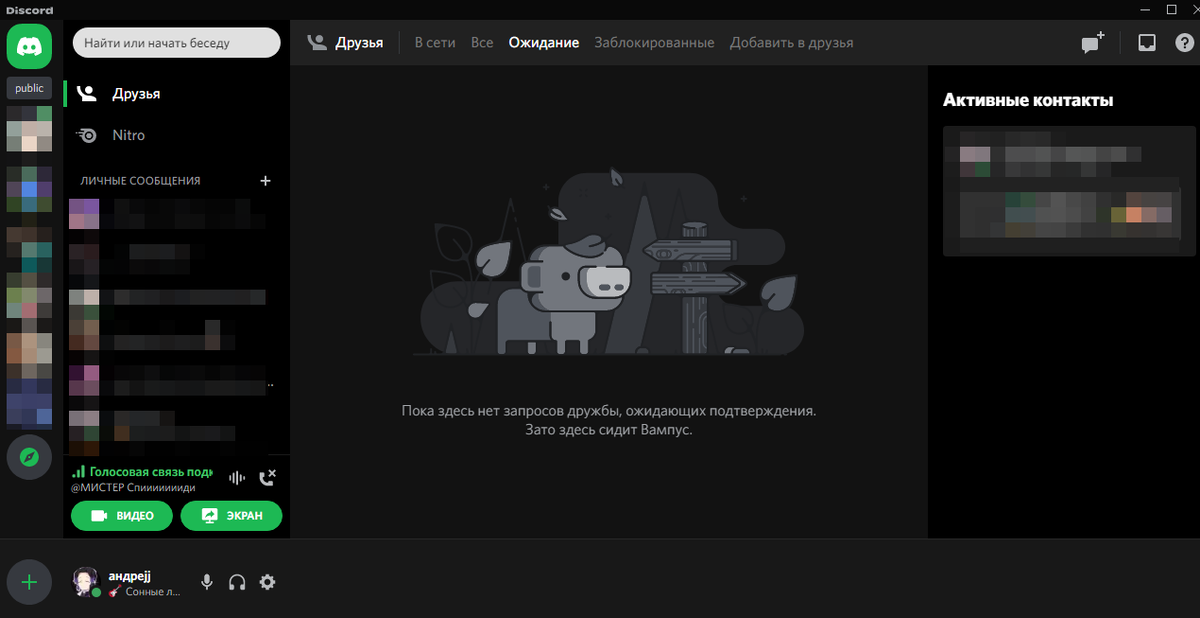Open the help question mark icon
Image resolution: width=1200 pixels, height=618 pixels.
click(x=1184, y=43)
